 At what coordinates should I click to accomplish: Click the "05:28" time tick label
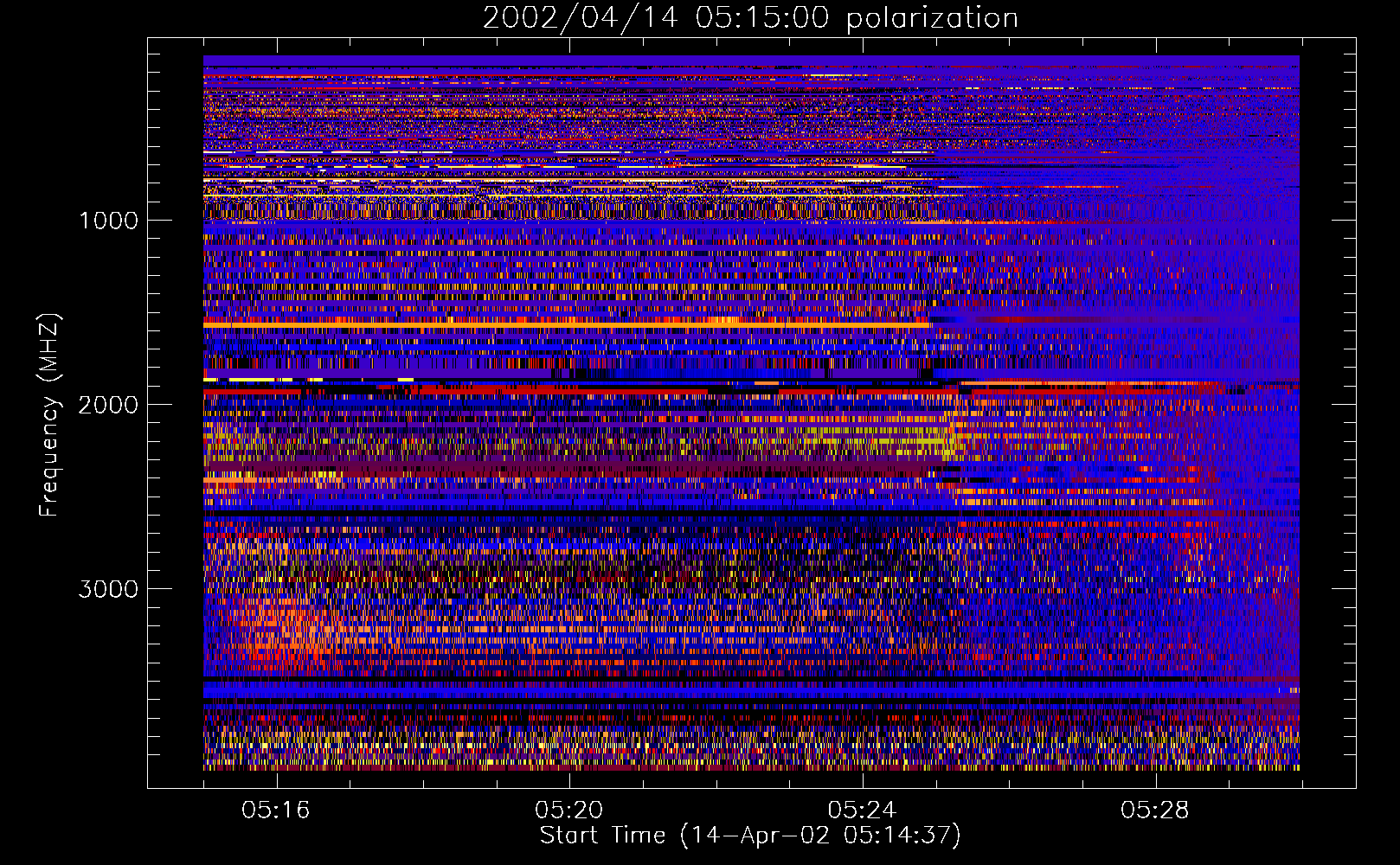point(1154,811)
